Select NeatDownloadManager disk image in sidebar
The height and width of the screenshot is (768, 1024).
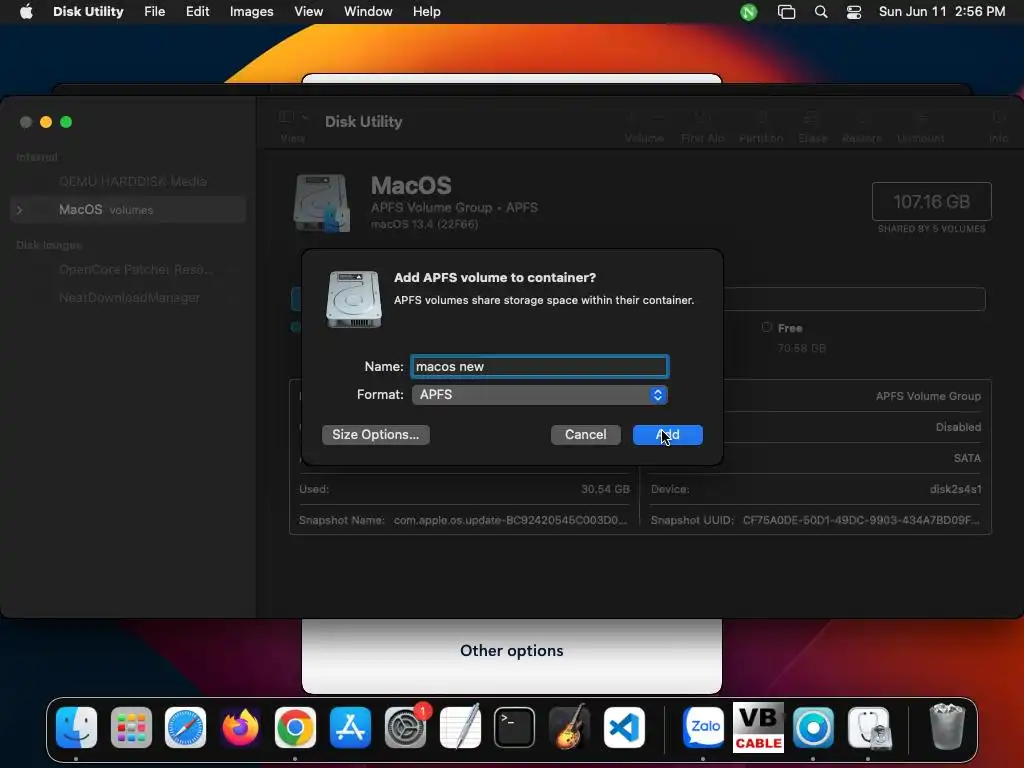129,298
